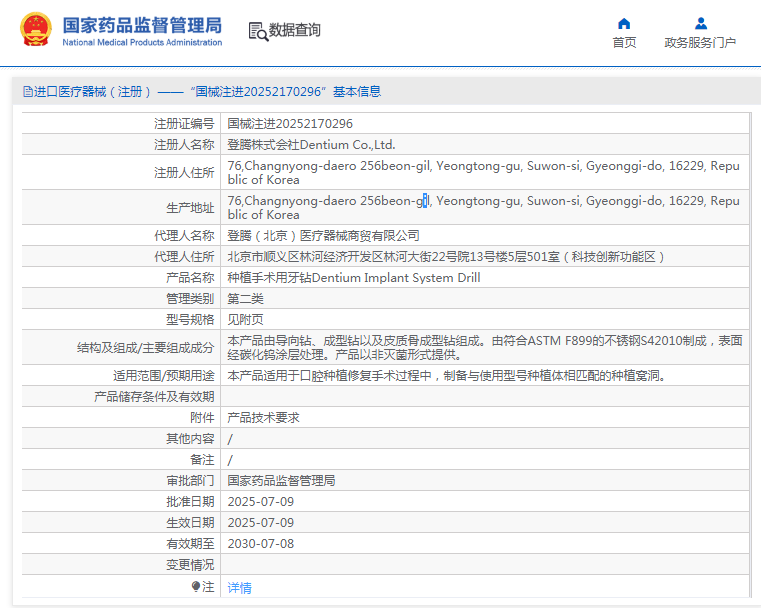
Task: Open the 详情 details link
Action: pyautogui.click(x=240, y=587)
